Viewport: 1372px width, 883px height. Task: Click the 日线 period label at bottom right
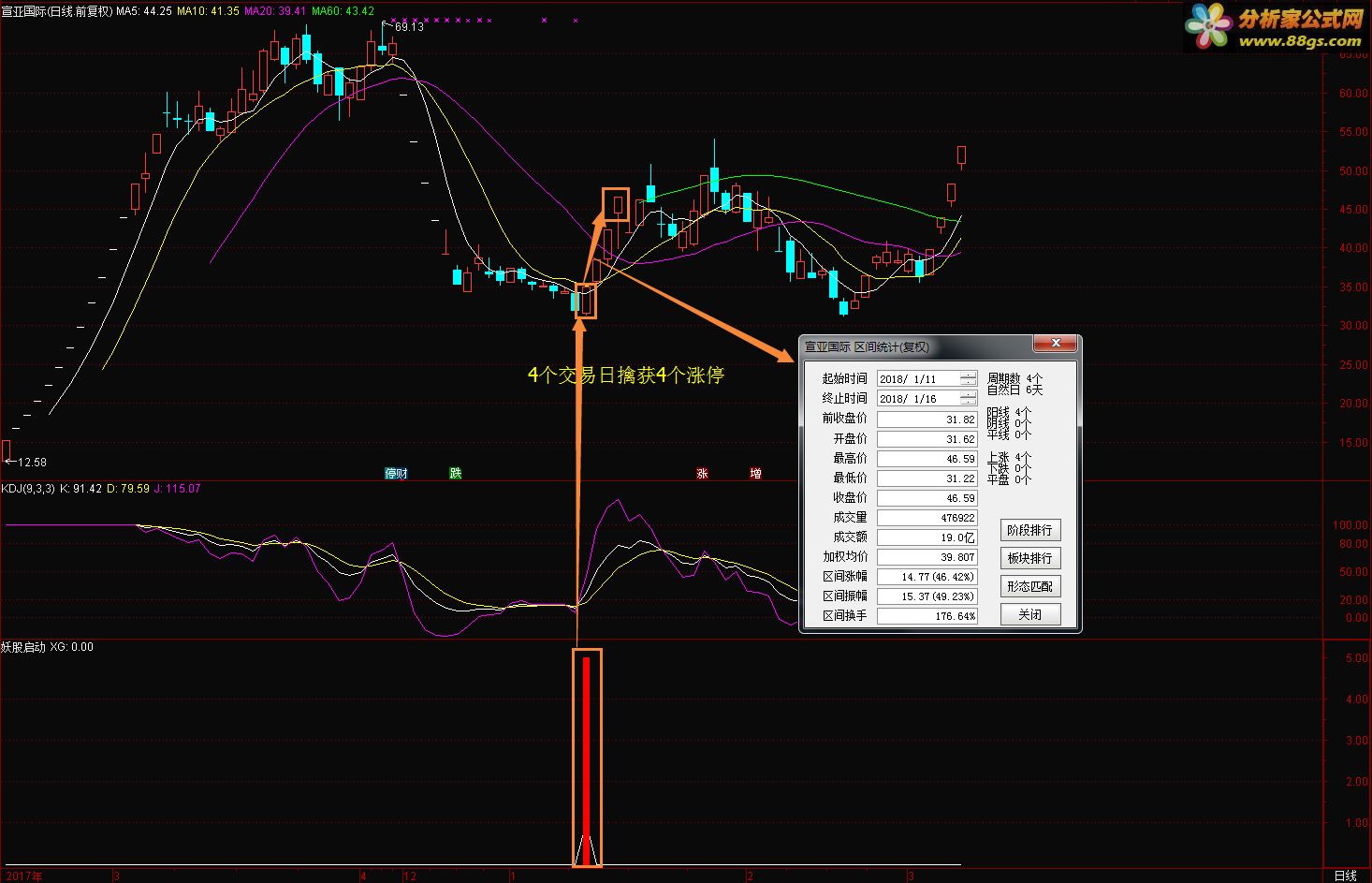tap(1346, 876)
